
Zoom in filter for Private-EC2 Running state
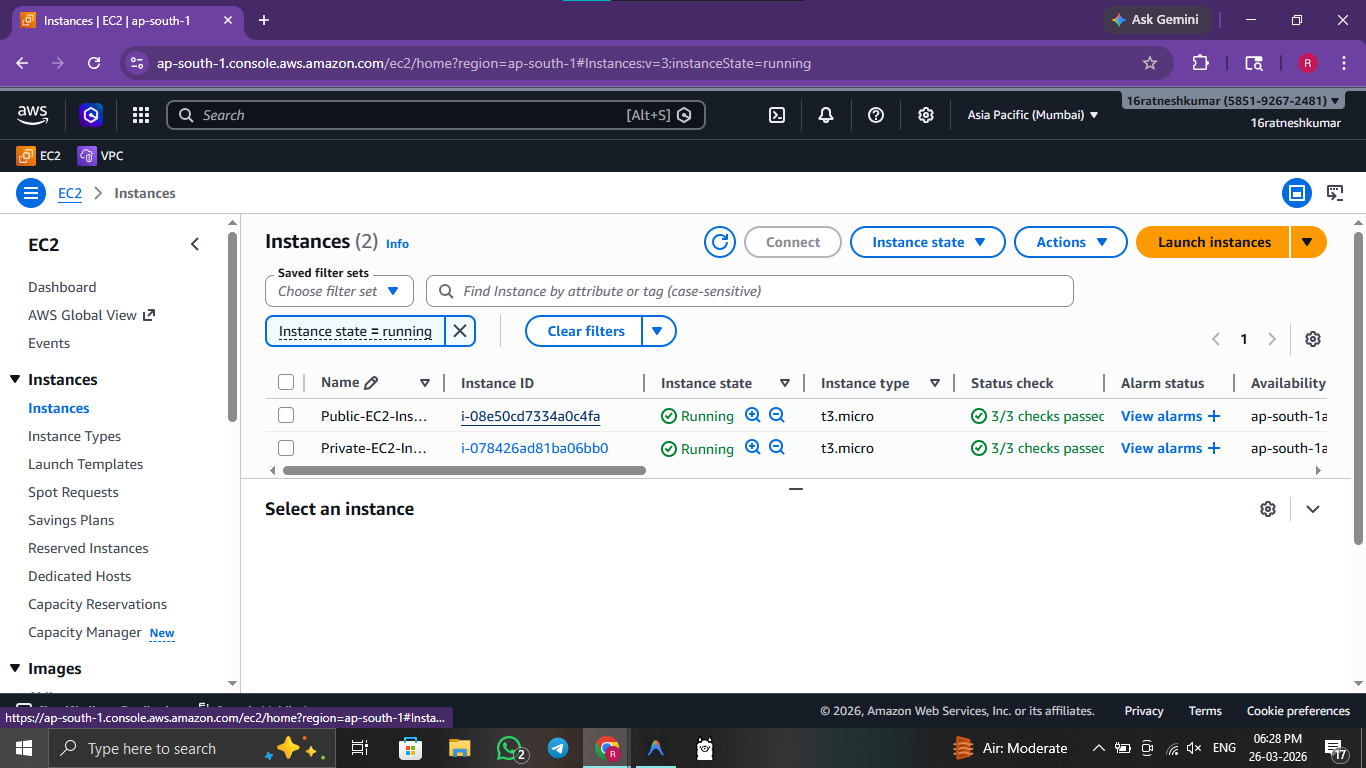753,448
